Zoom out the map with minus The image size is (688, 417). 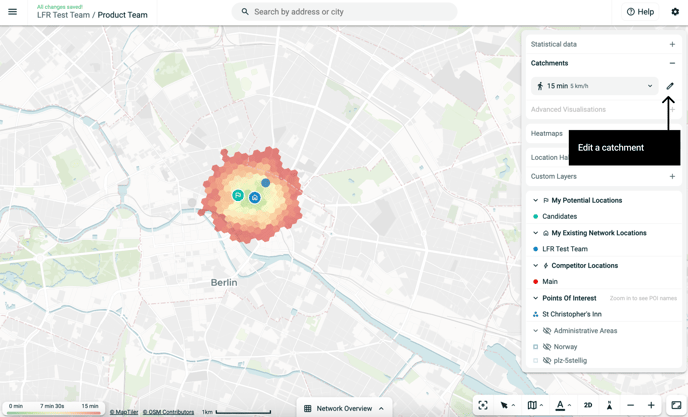(631, 405)
